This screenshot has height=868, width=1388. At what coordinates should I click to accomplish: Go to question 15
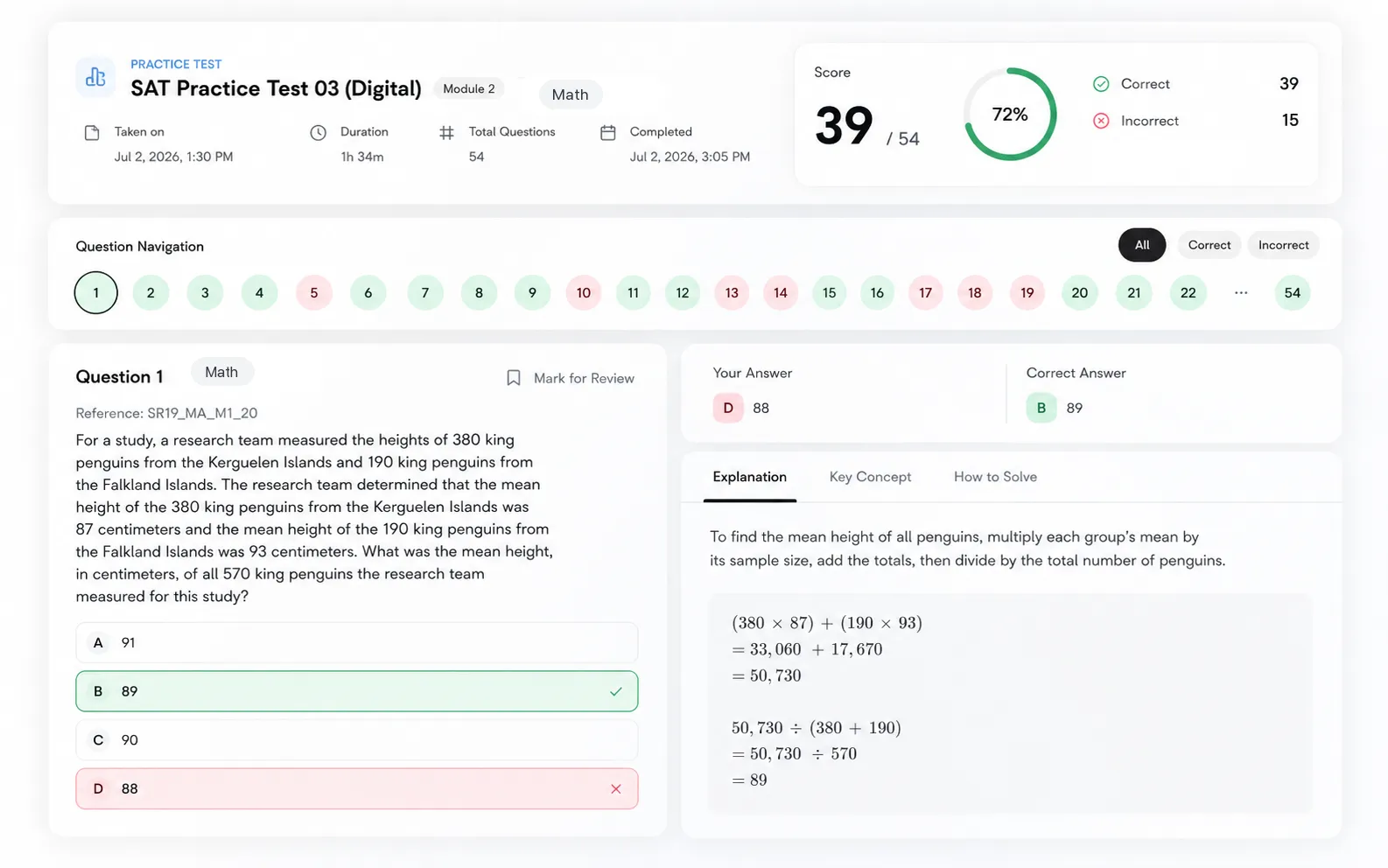pyautogui.click(x=830, y=292)
